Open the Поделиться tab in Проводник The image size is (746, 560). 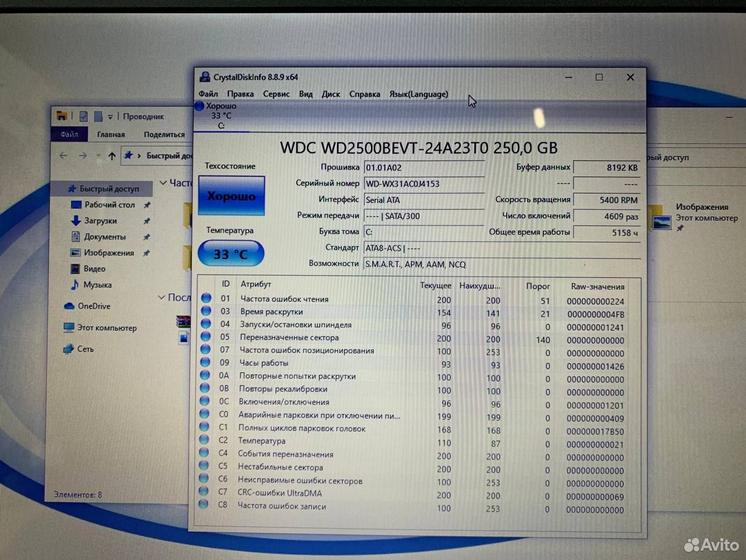pyautogui.click(x=164, y=134)
